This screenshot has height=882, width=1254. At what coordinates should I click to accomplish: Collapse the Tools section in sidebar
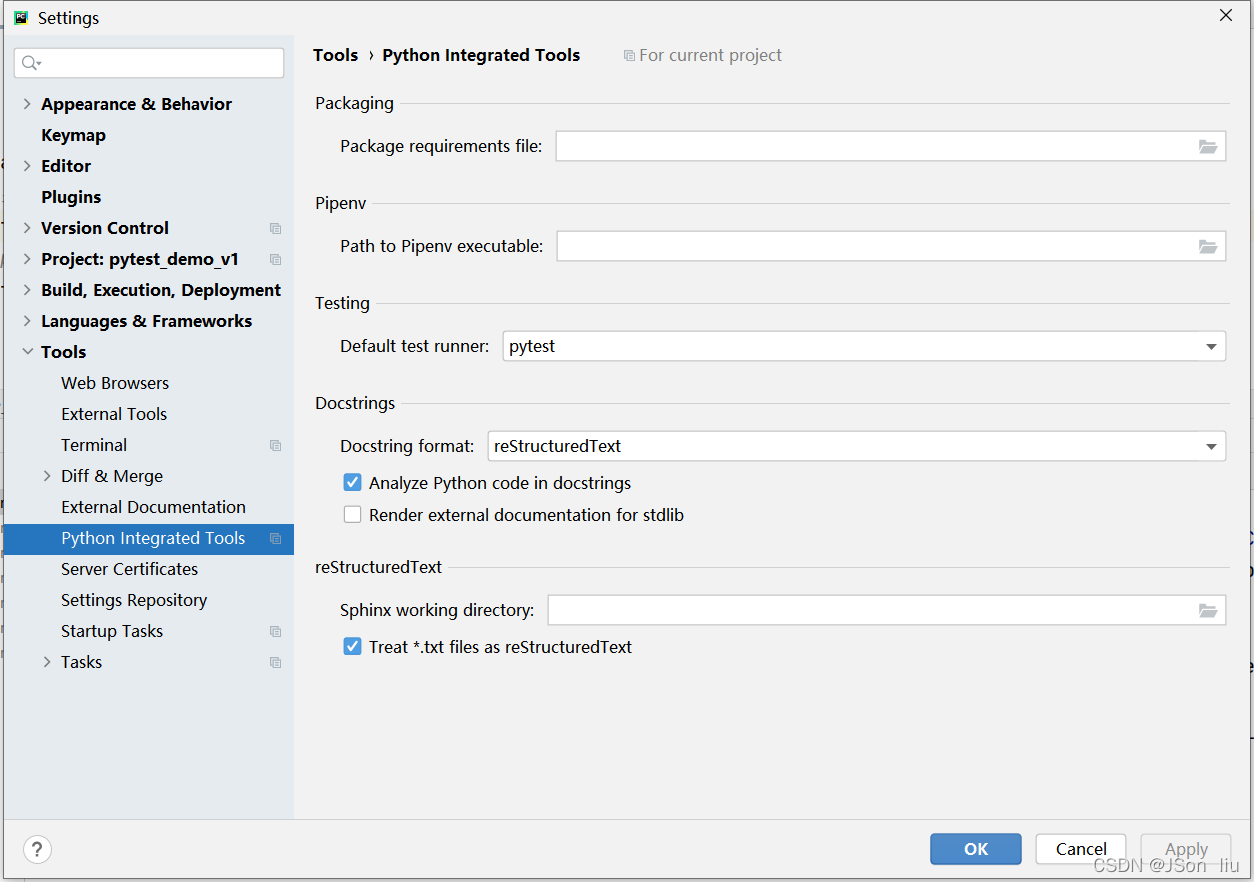tap(27, 352)
